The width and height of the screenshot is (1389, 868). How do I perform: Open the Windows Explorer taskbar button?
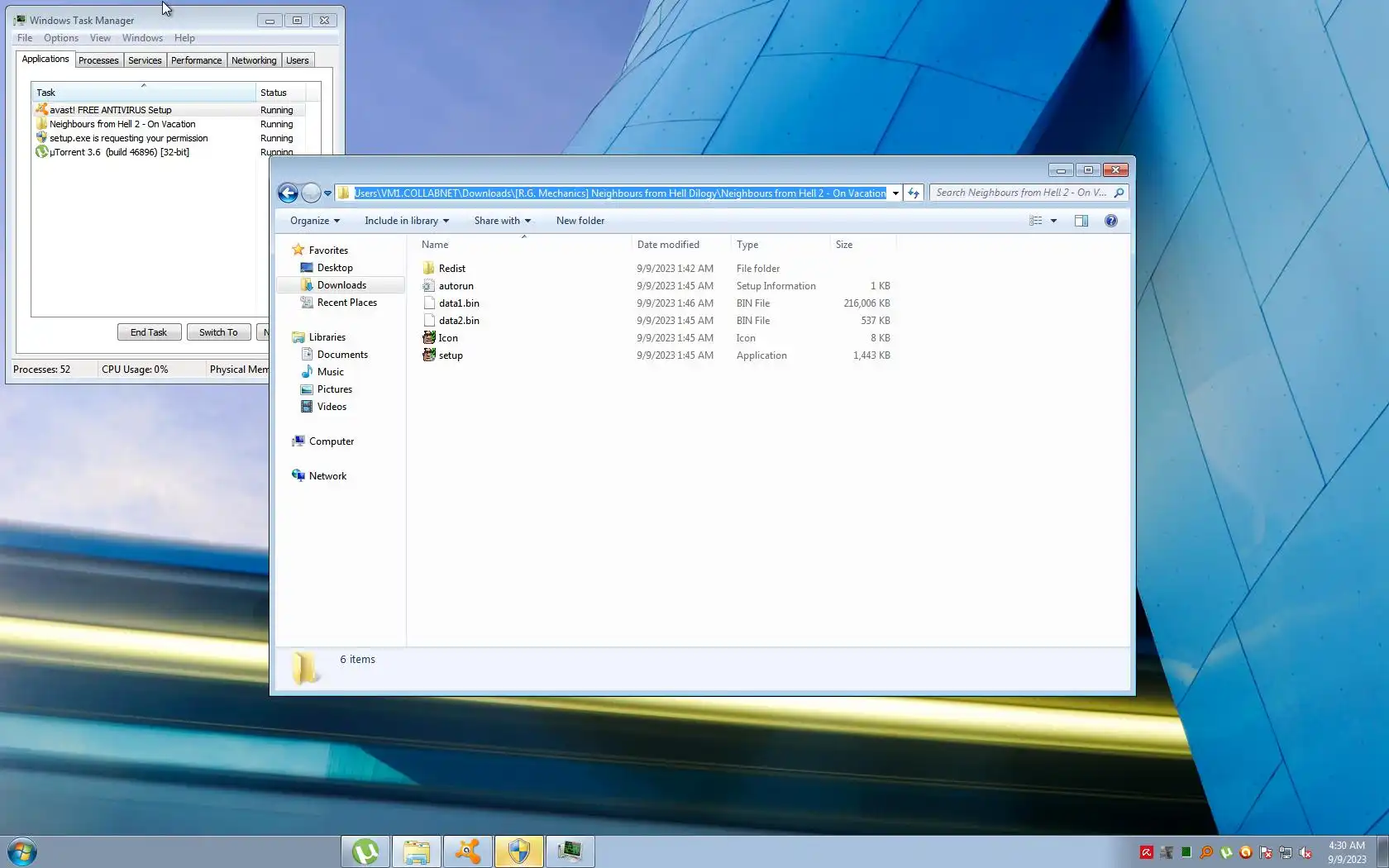(x=417, y=851)
